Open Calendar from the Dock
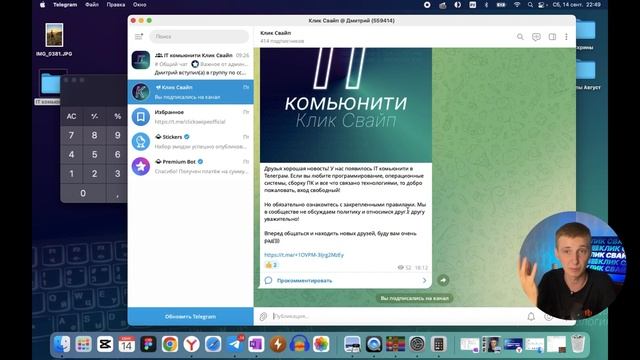 [127, 344]
